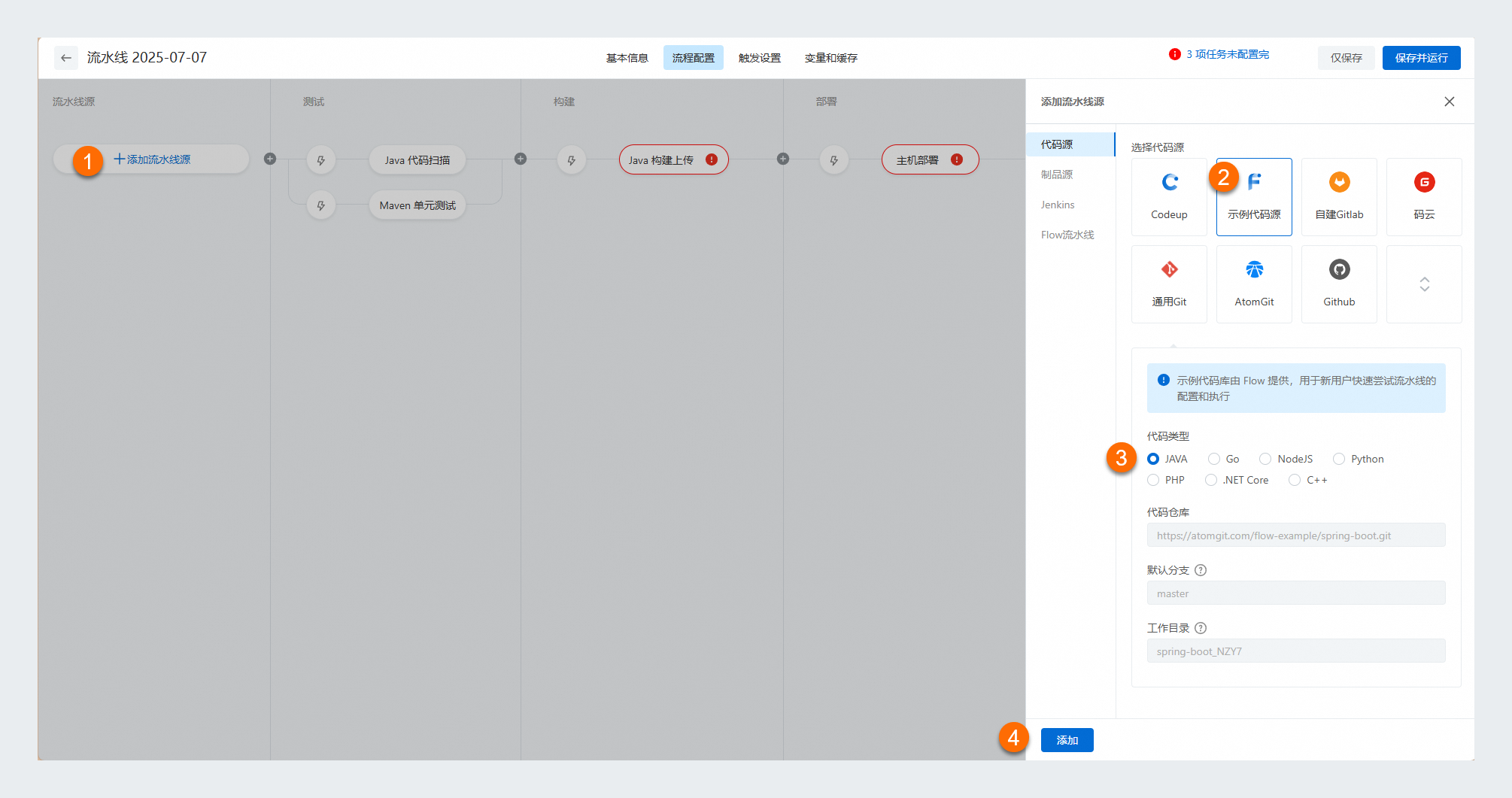Viewport: 1512px width, 798px height.
Task: Choose the AtomGit code source
Action: click(x=1254, y=284)
